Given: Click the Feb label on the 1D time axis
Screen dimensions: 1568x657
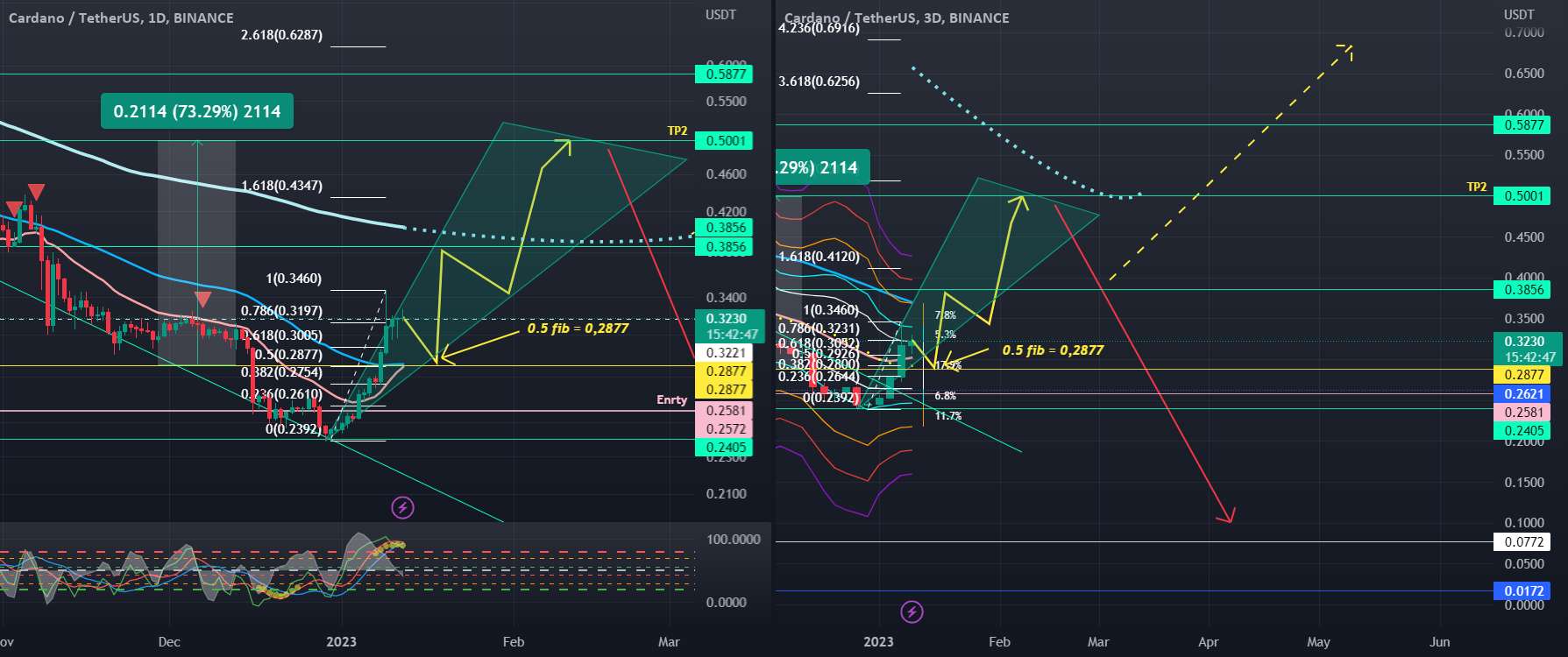Looking at the screenshot, I should [514, 641].
